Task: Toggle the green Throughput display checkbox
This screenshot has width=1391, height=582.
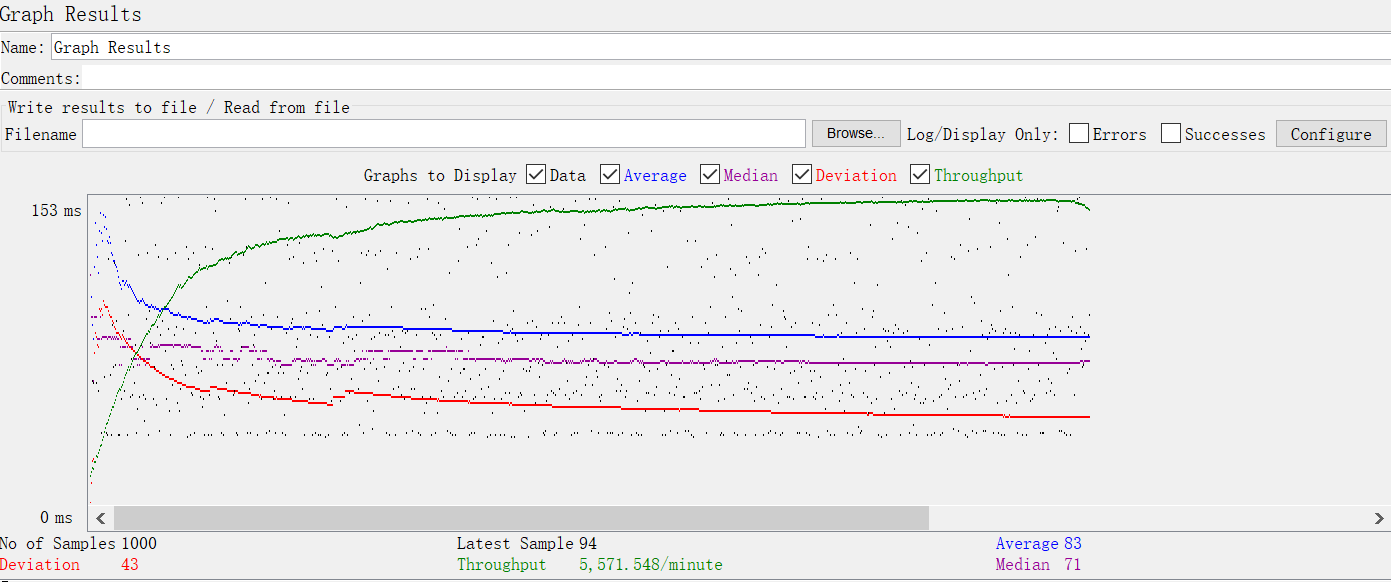Action: point(920,175)
